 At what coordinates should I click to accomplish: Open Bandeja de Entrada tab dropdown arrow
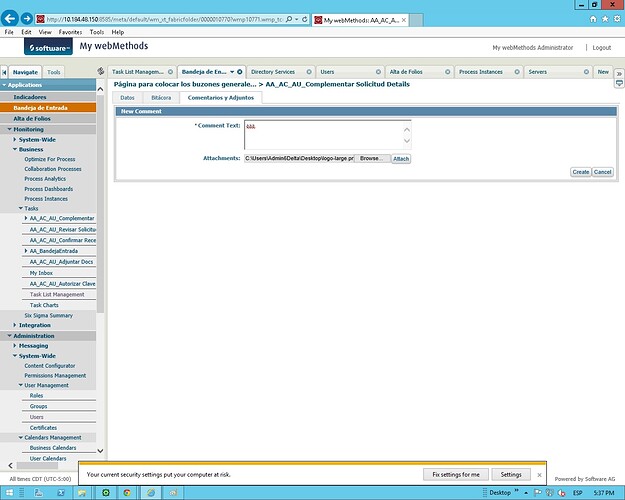pos(232,72)
